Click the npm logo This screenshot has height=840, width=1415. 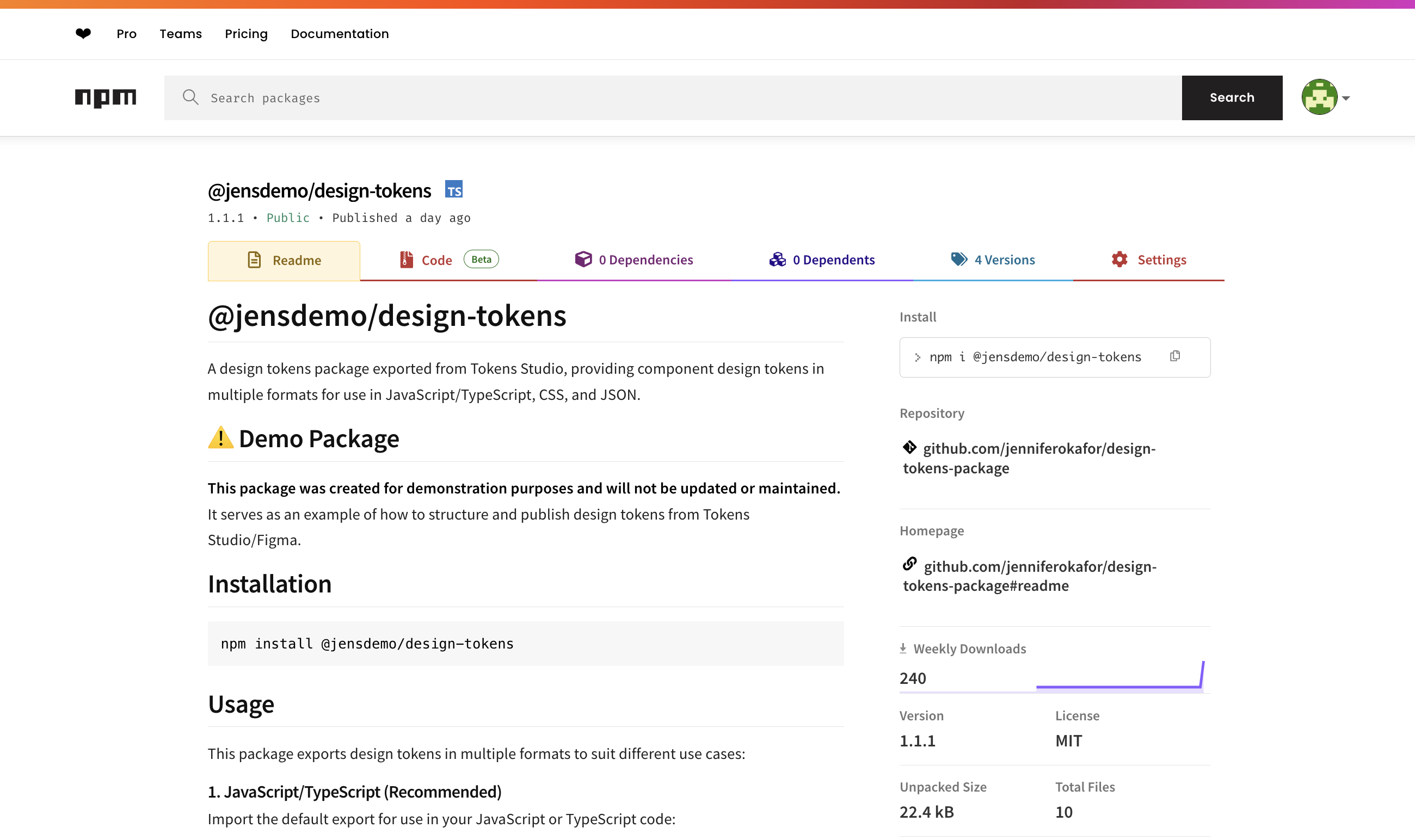(x=106, y=97)
